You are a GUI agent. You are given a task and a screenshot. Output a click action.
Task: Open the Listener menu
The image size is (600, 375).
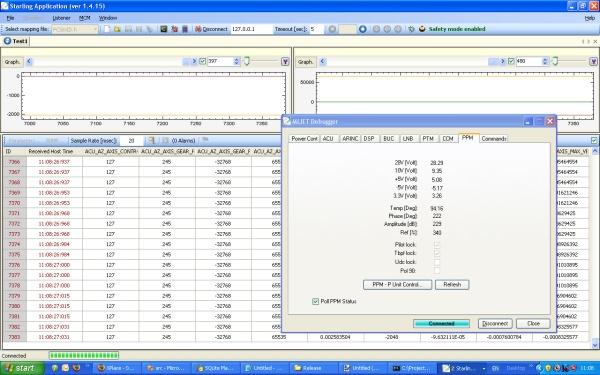(61, 18)
